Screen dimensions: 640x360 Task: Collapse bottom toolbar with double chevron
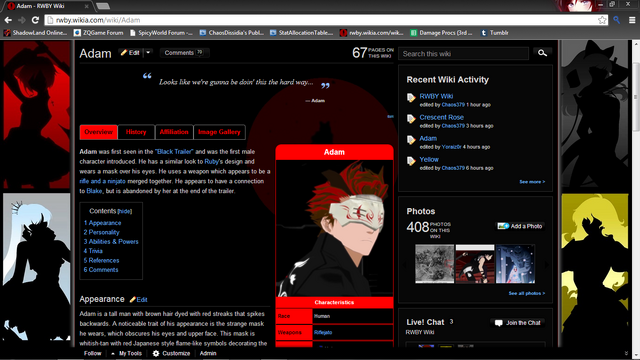tap(626, 353)
